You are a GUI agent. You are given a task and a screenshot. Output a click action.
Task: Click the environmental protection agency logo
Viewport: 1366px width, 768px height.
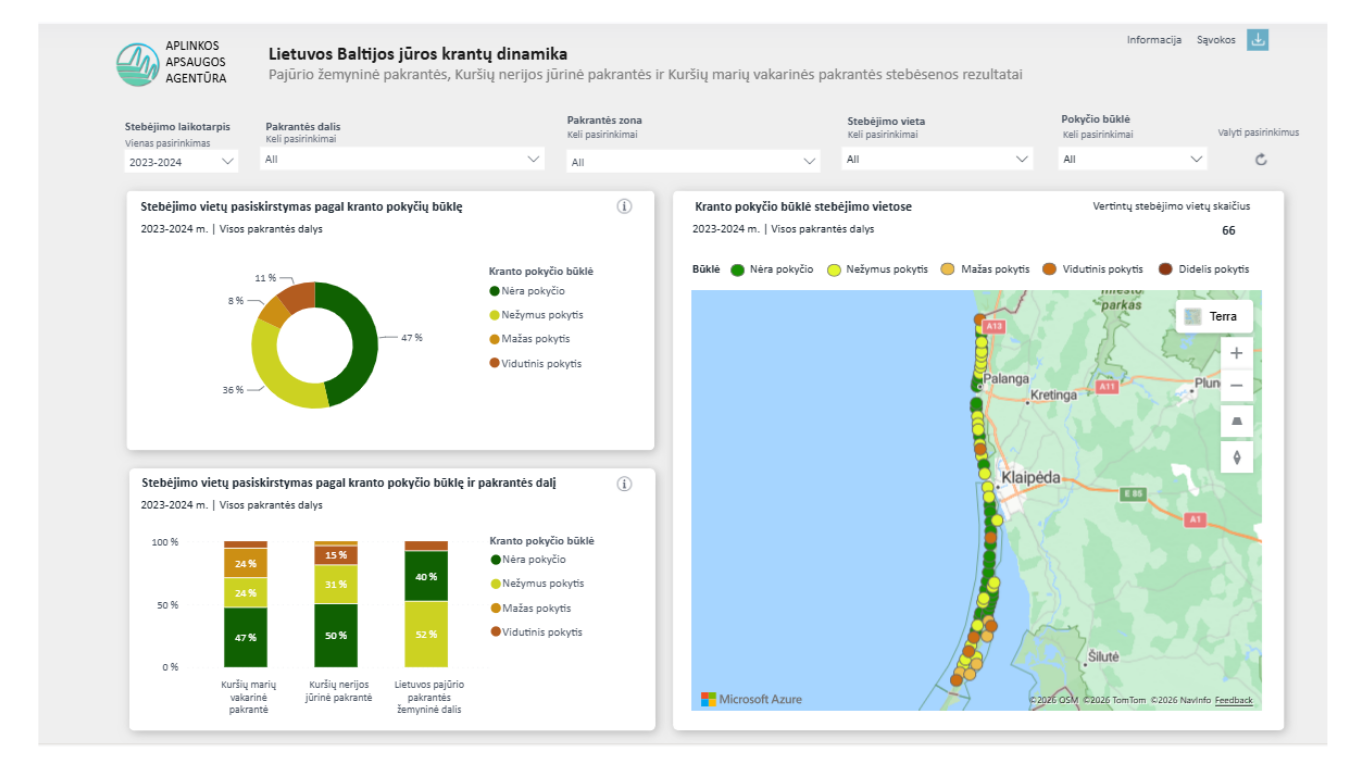[137, 65]
